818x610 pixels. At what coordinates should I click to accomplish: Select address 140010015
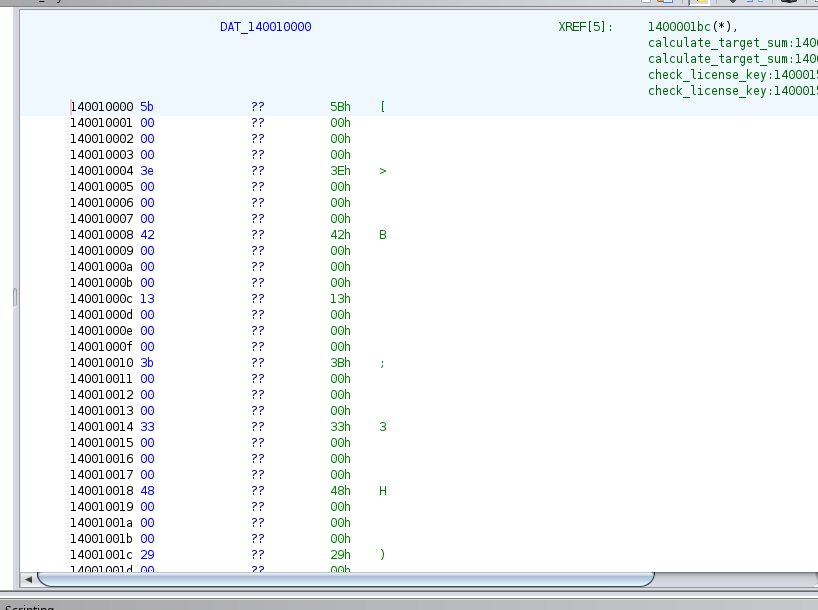[x=102, y=443]
